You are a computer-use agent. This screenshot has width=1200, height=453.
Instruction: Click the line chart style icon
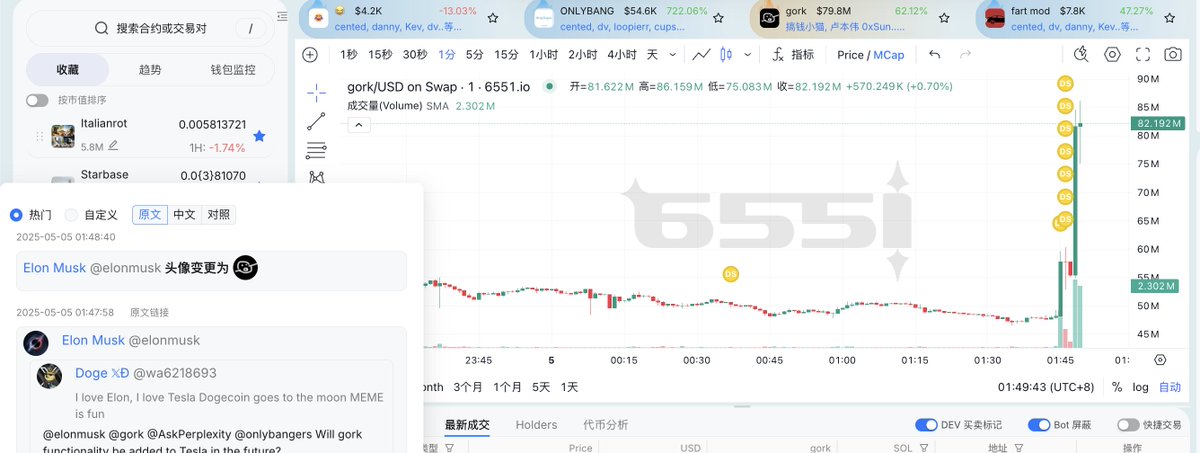pos(702,55)
